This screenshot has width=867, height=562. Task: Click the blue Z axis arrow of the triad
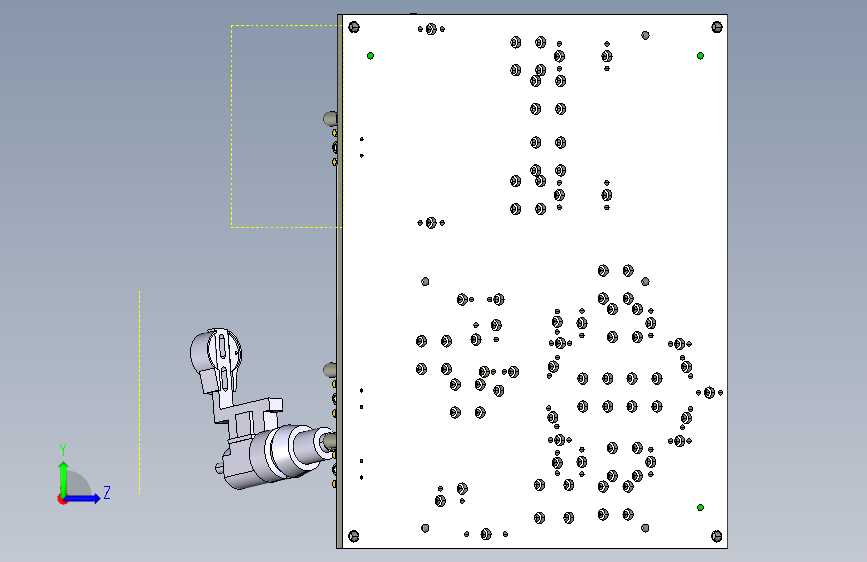[x=84, y=498]
